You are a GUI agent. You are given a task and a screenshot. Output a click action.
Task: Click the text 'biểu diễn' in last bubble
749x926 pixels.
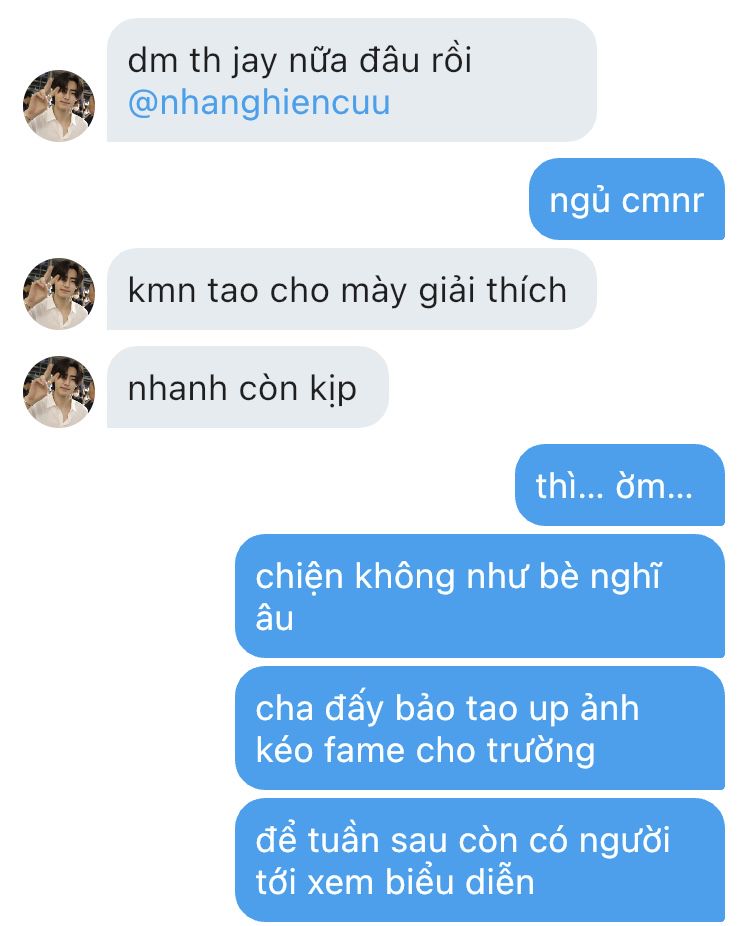point(460,882)
